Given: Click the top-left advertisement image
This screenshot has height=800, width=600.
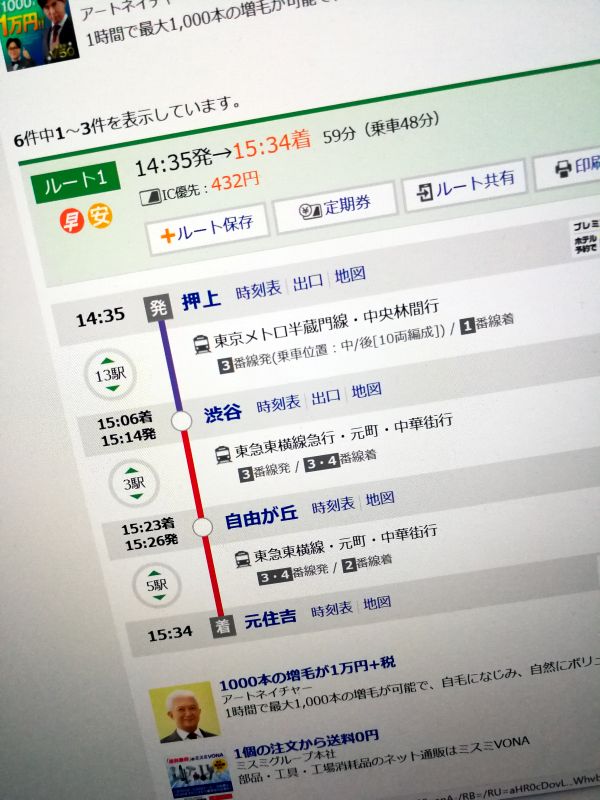Looking at the screenshot, I should pos(38,32).
